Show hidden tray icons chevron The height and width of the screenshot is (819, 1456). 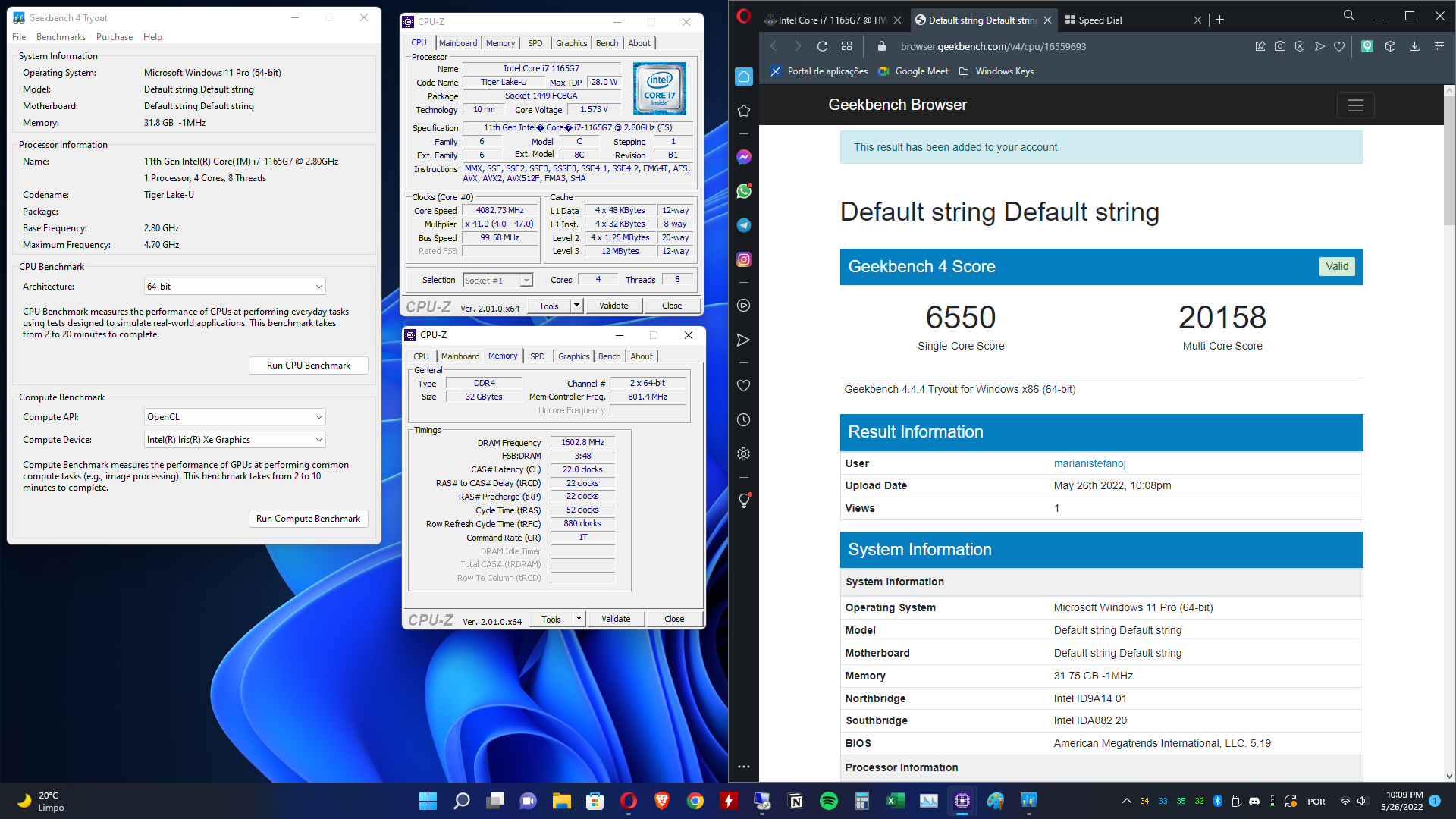pyautogui.click(x=1126, y=801)
